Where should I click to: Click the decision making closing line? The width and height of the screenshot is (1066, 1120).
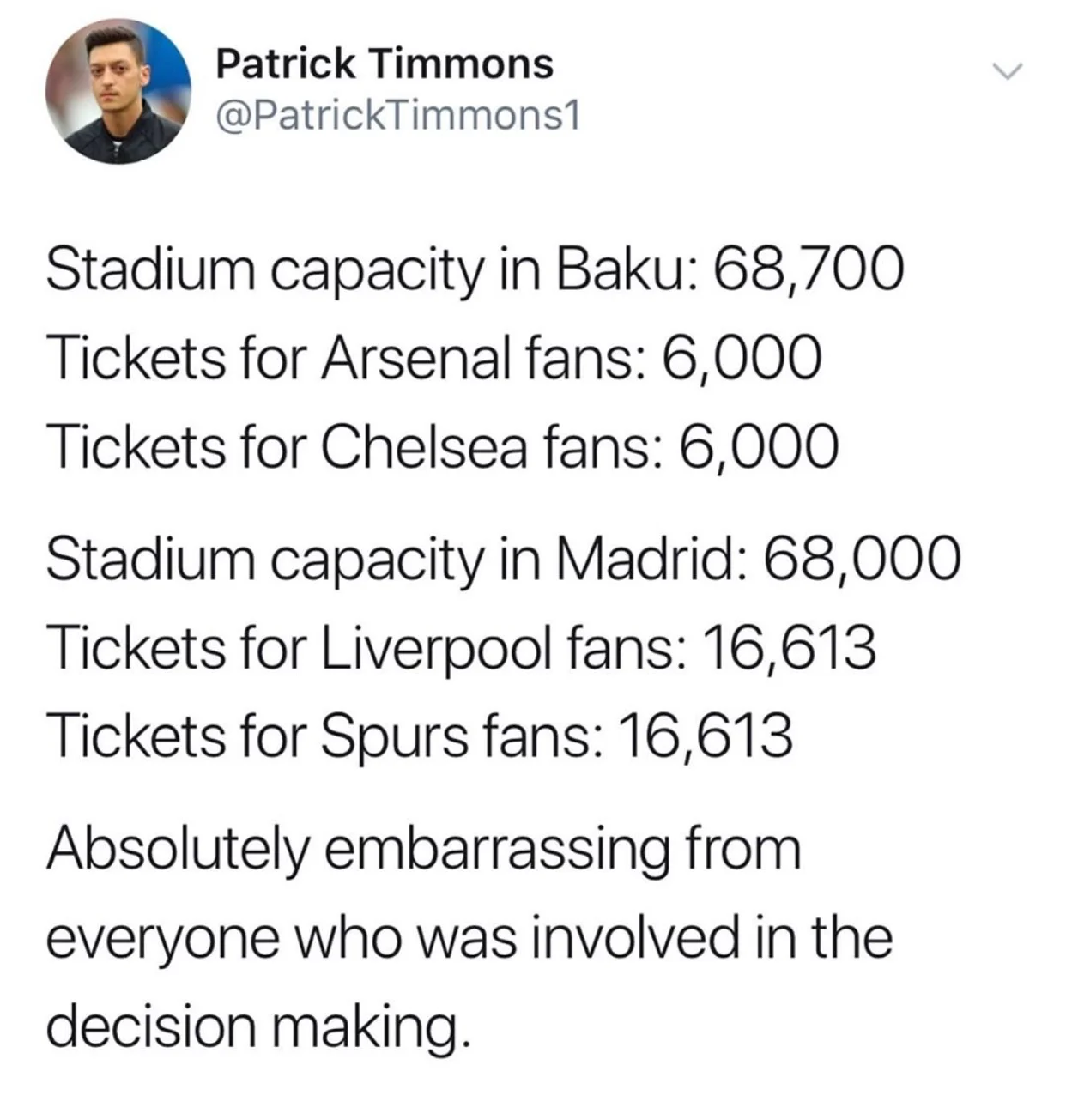257,1027
